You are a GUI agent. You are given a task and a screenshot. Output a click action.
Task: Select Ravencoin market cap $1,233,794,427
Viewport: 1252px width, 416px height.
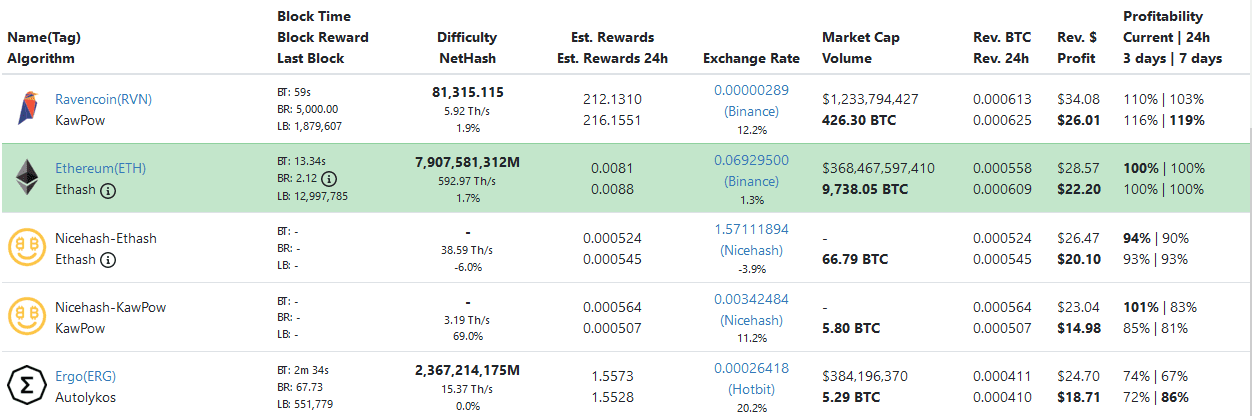coord(870,99)
